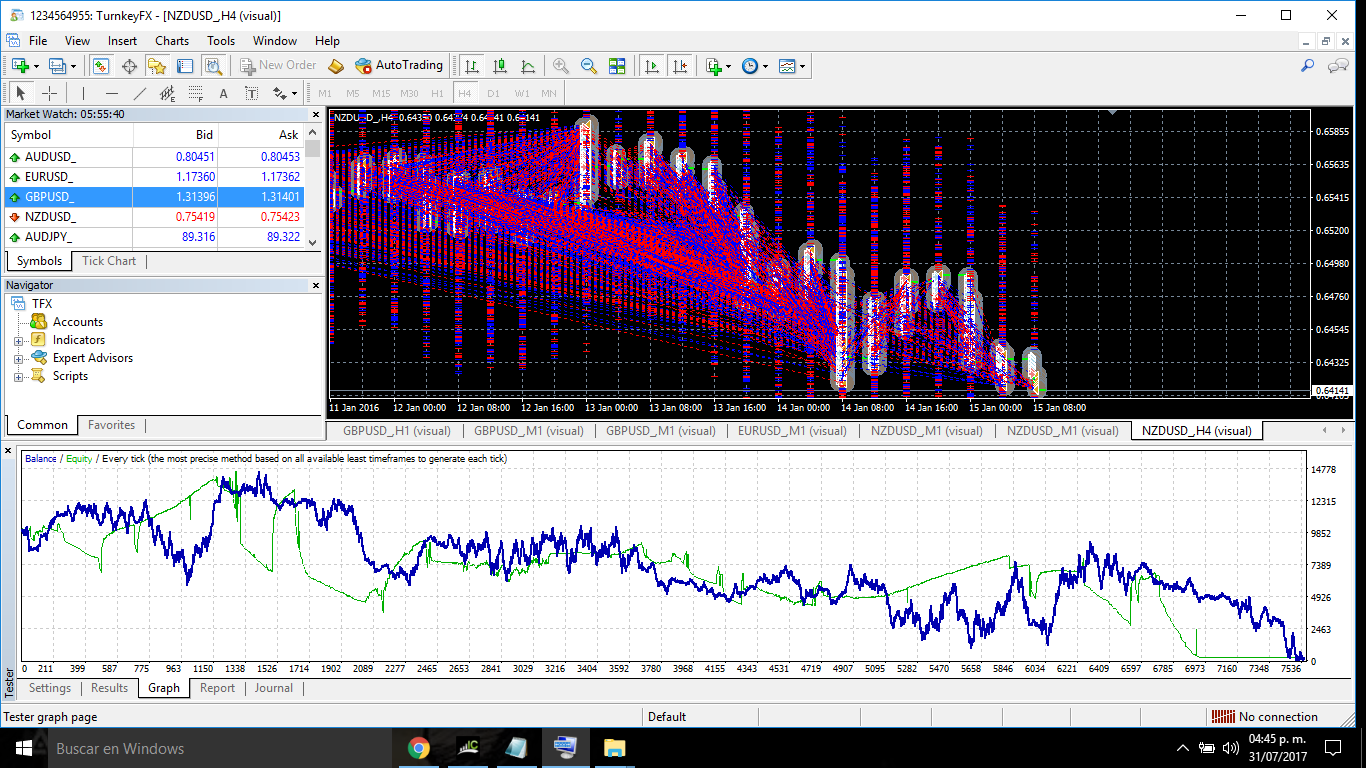Toggle the W1 timeframe button
Screen dimensions: 1366x768
pos(521,93)
